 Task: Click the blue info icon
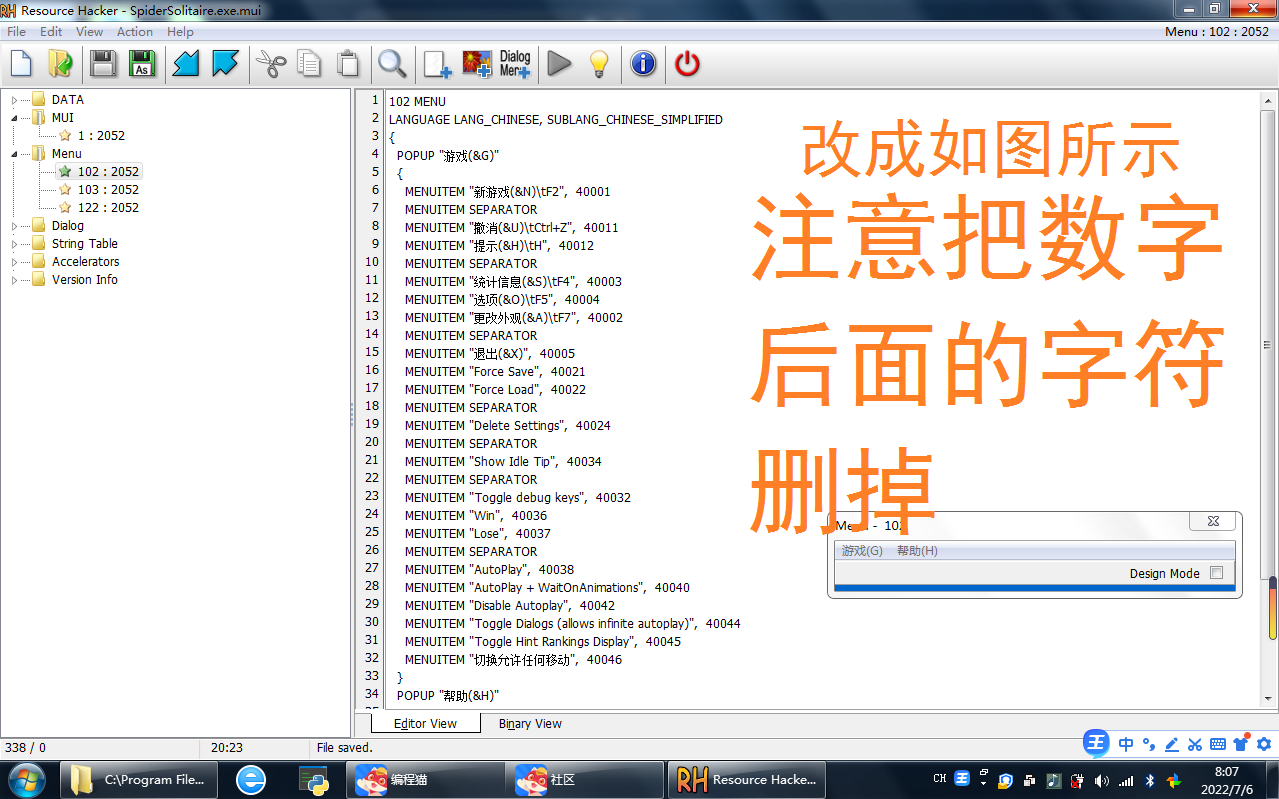pyautogui.click(x=643, y=64)
